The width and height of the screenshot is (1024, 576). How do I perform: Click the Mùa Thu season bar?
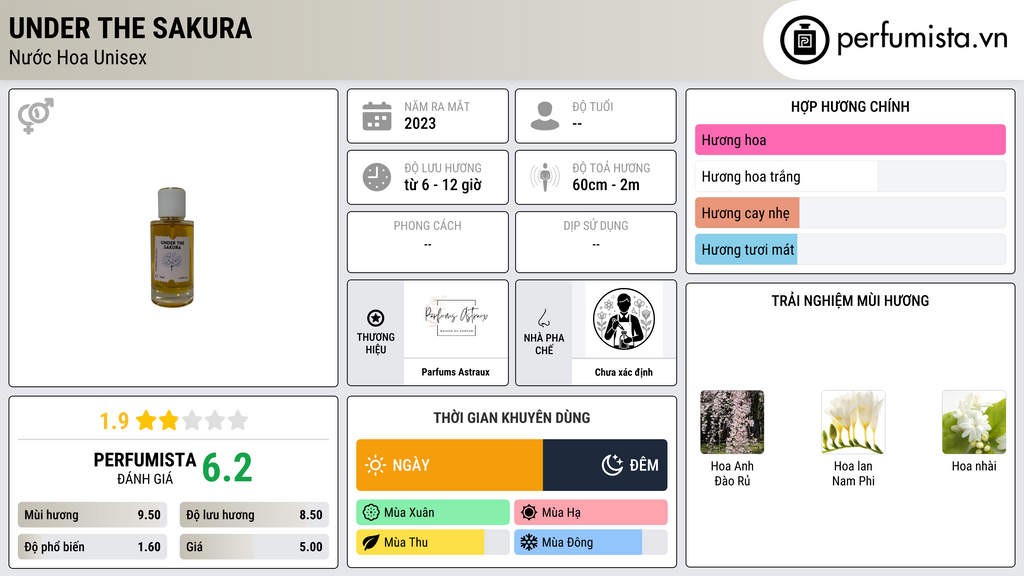pyautogui.click(x=433, y=542)
